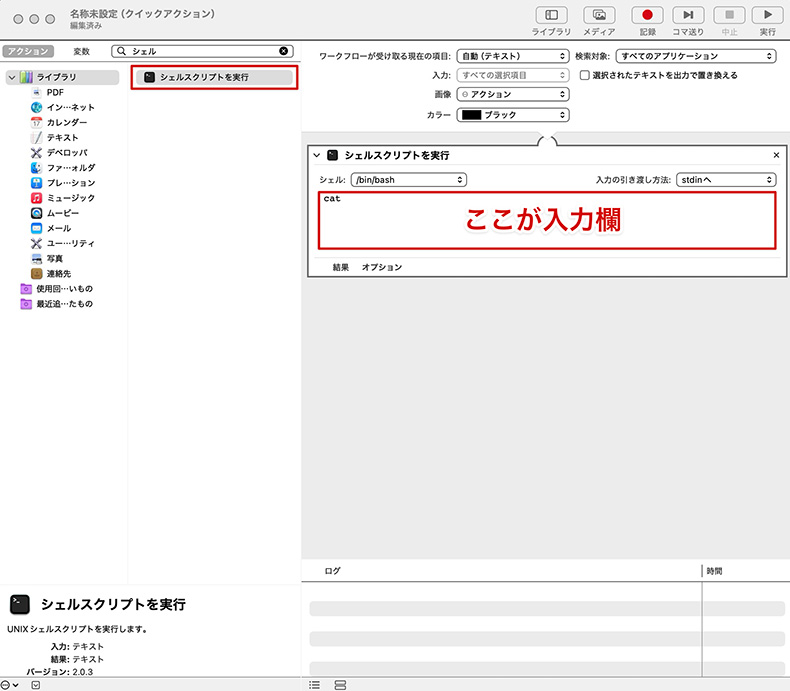Image resolution: width=790 pixels, height=691 pixels.
Task: Enable 選択されたテキストを出力で置き換える checkbox
Action: pos(584,75)
